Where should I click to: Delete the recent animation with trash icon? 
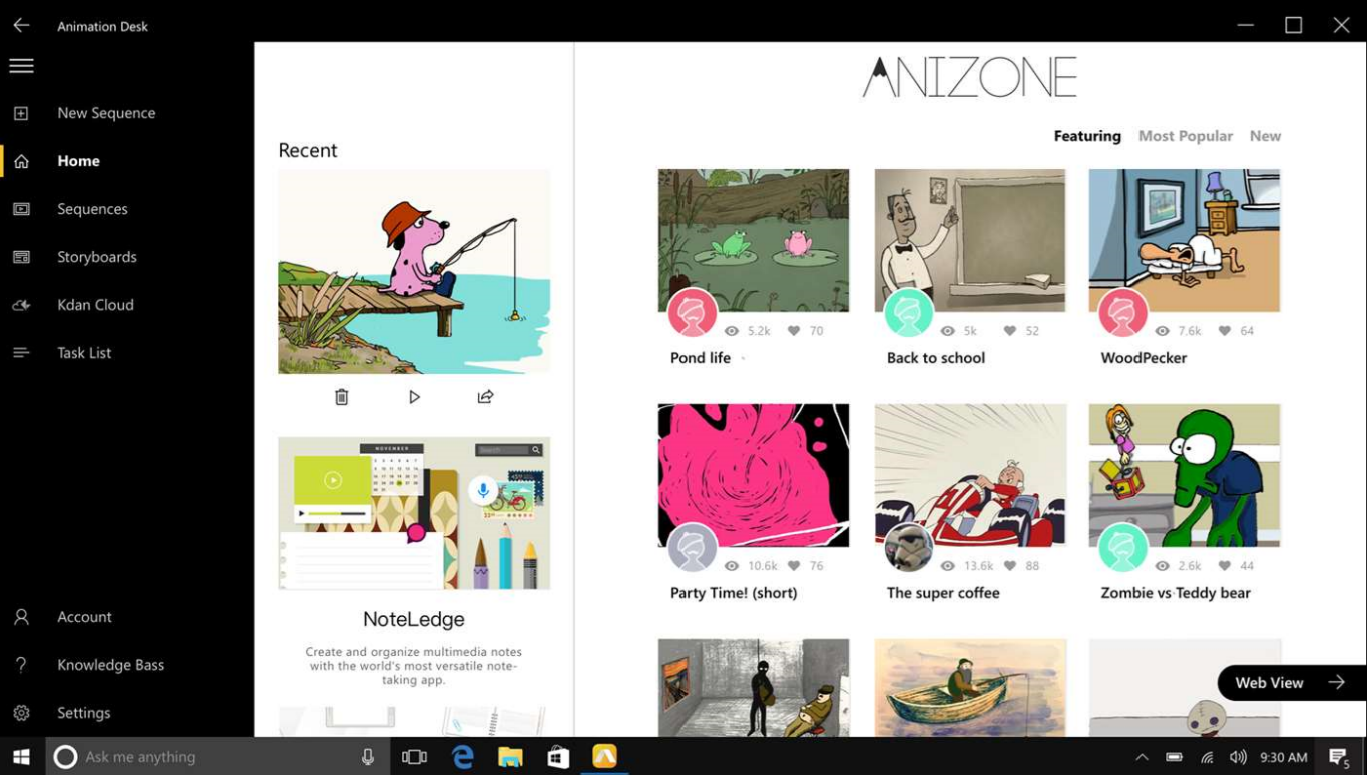[x=342, y=397]
